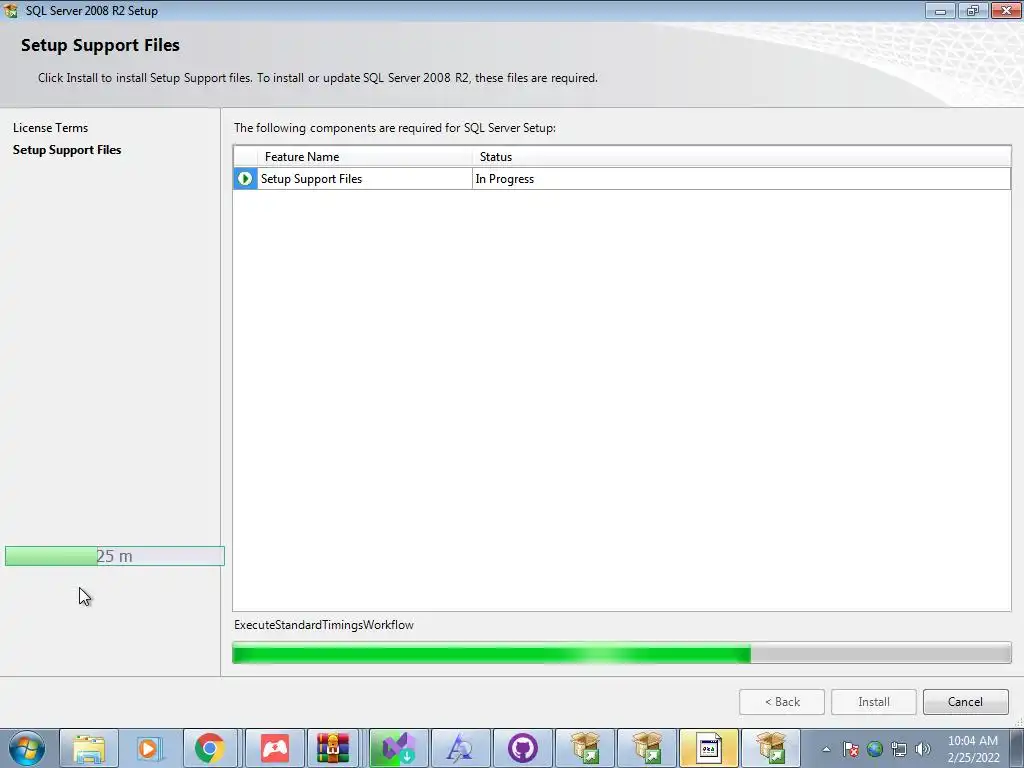Click the 25 m time remaining bar

115,556
